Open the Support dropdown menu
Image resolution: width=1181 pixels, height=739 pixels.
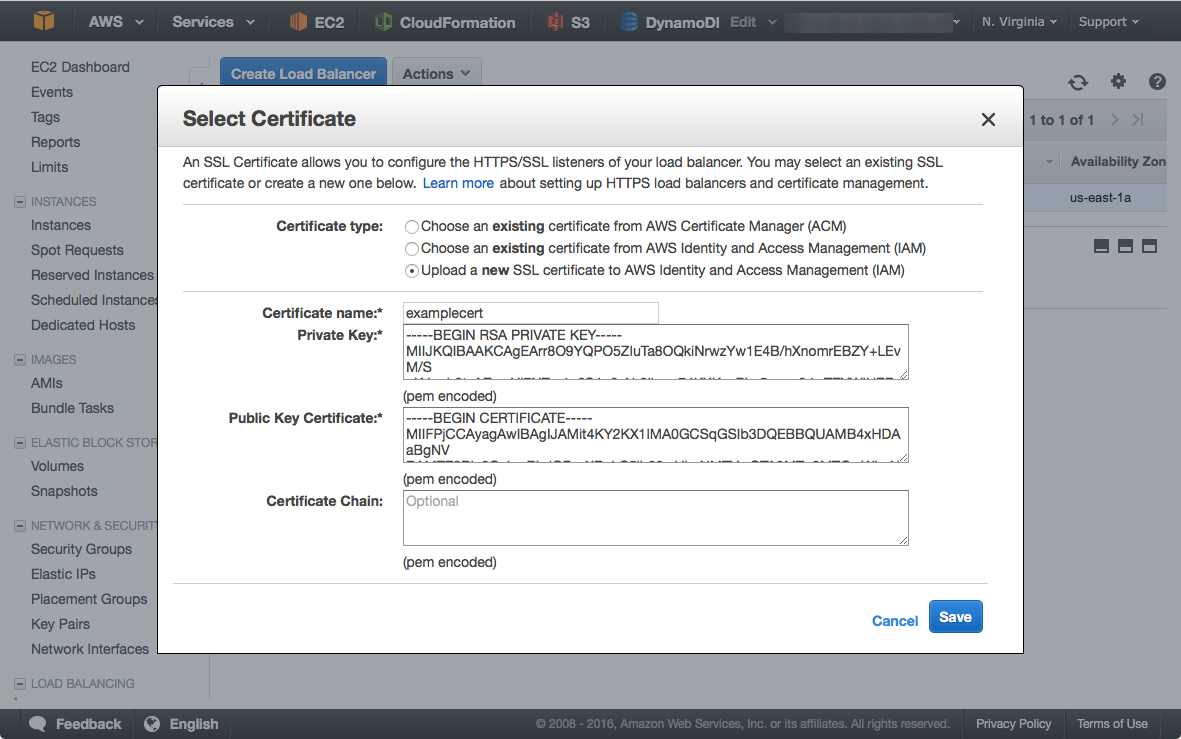(x=1108, y=22)
